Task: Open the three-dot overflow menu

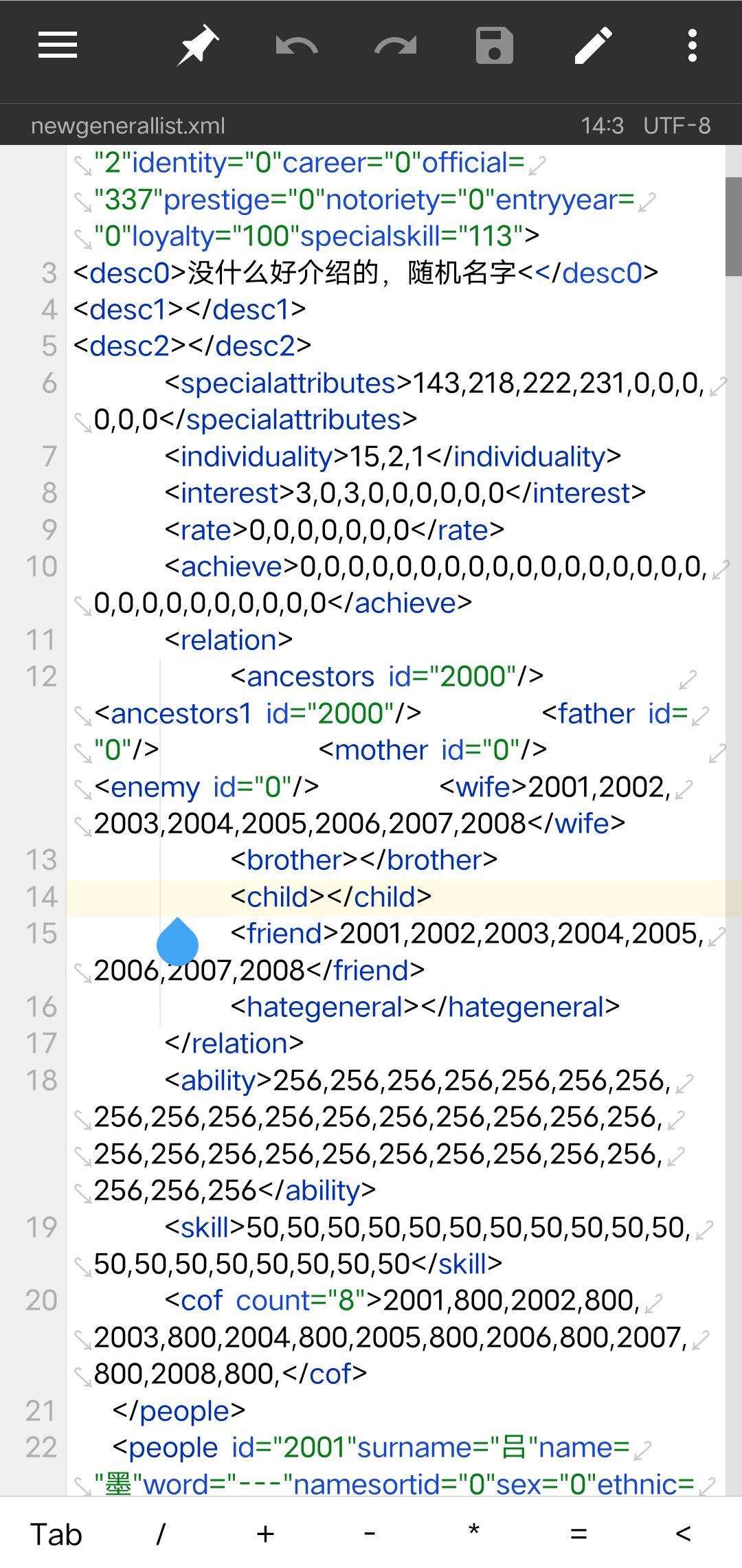Action: (x=692, y=46)
